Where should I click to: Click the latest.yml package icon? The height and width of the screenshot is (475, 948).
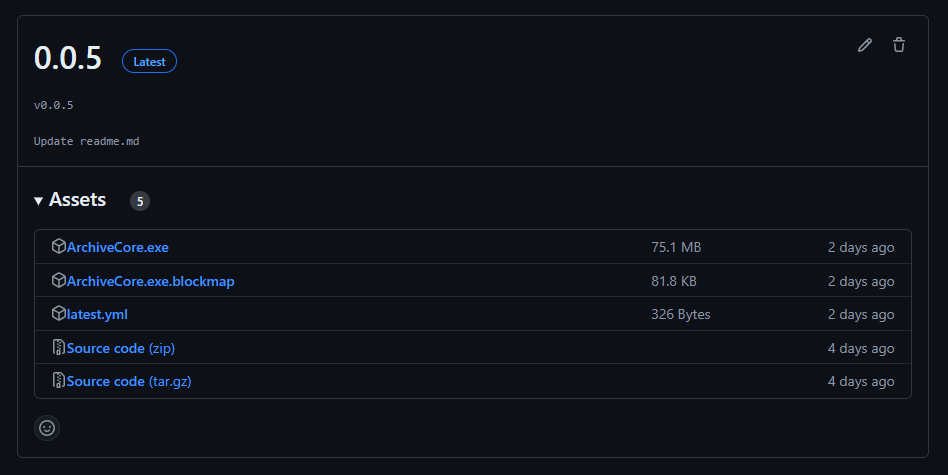point(58,314)
